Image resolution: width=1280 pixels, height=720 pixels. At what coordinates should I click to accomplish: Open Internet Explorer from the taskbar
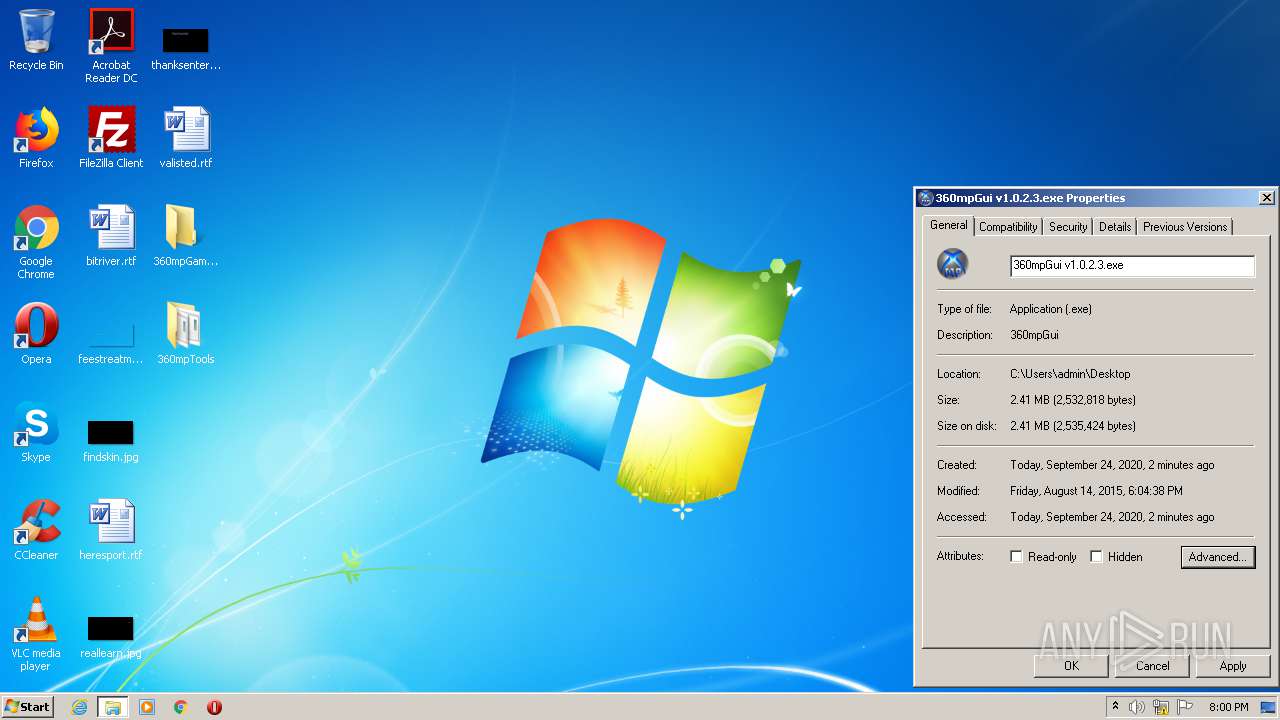click(x=79, y=707)
